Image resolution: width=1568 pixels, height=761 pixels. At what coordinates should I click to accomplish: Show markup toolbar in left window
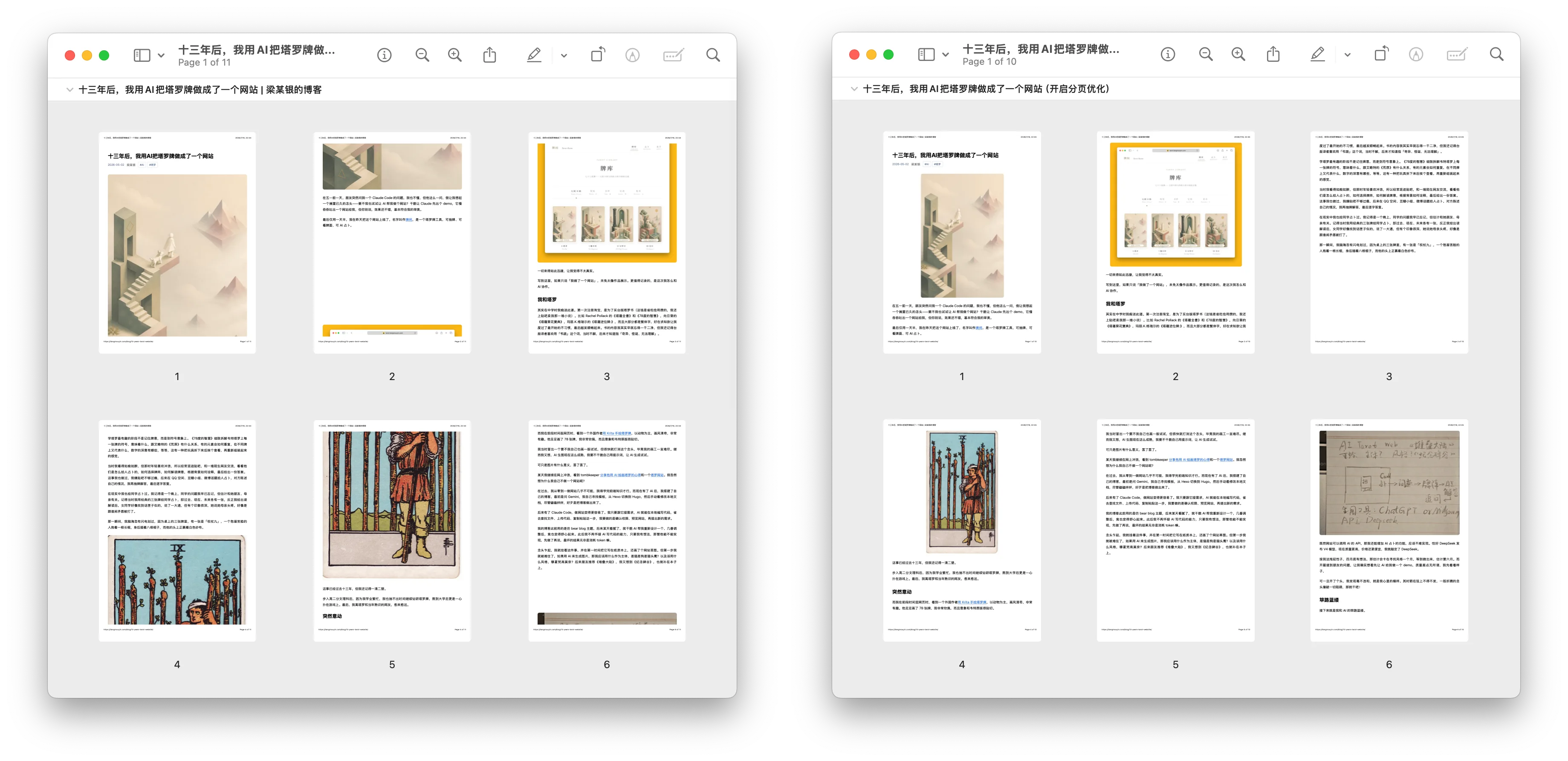[x=632, y=55]
